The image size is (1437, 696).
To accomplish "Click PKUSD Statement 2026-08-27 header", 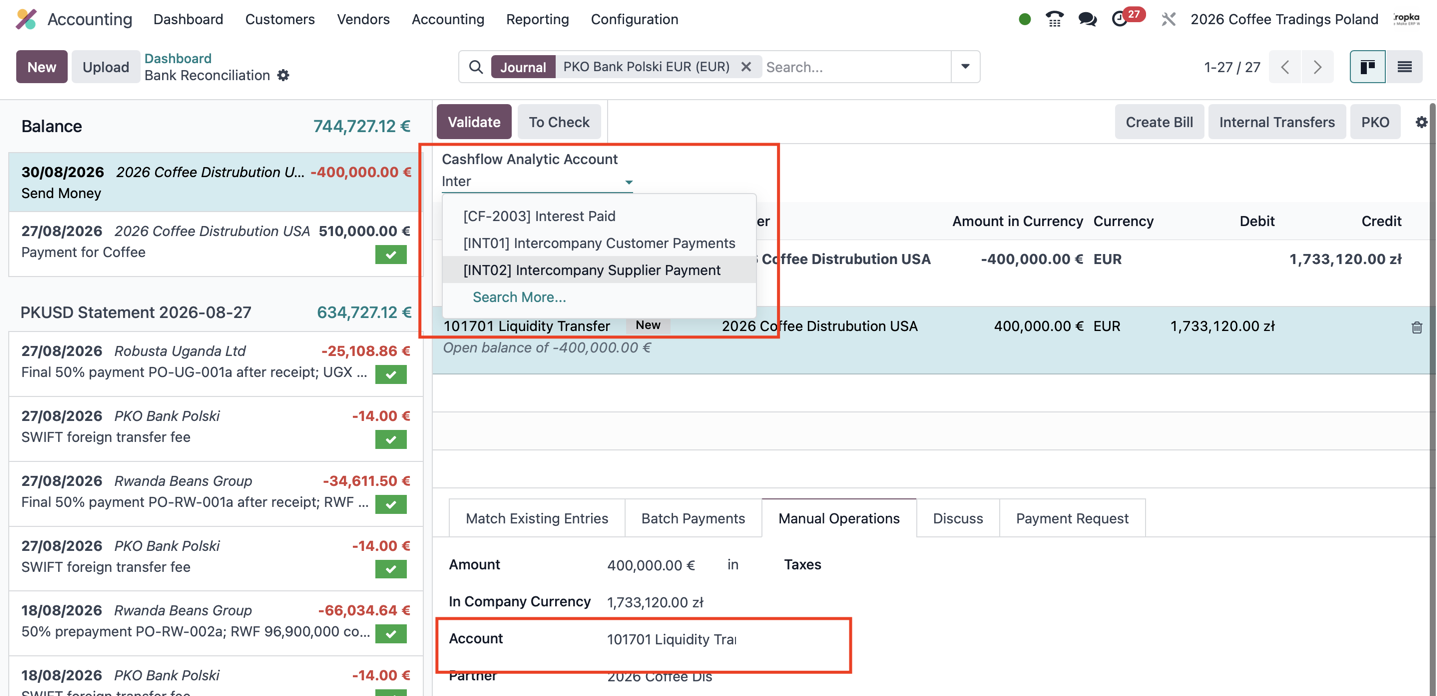I will pyautogui.click(x=136, y=312).
